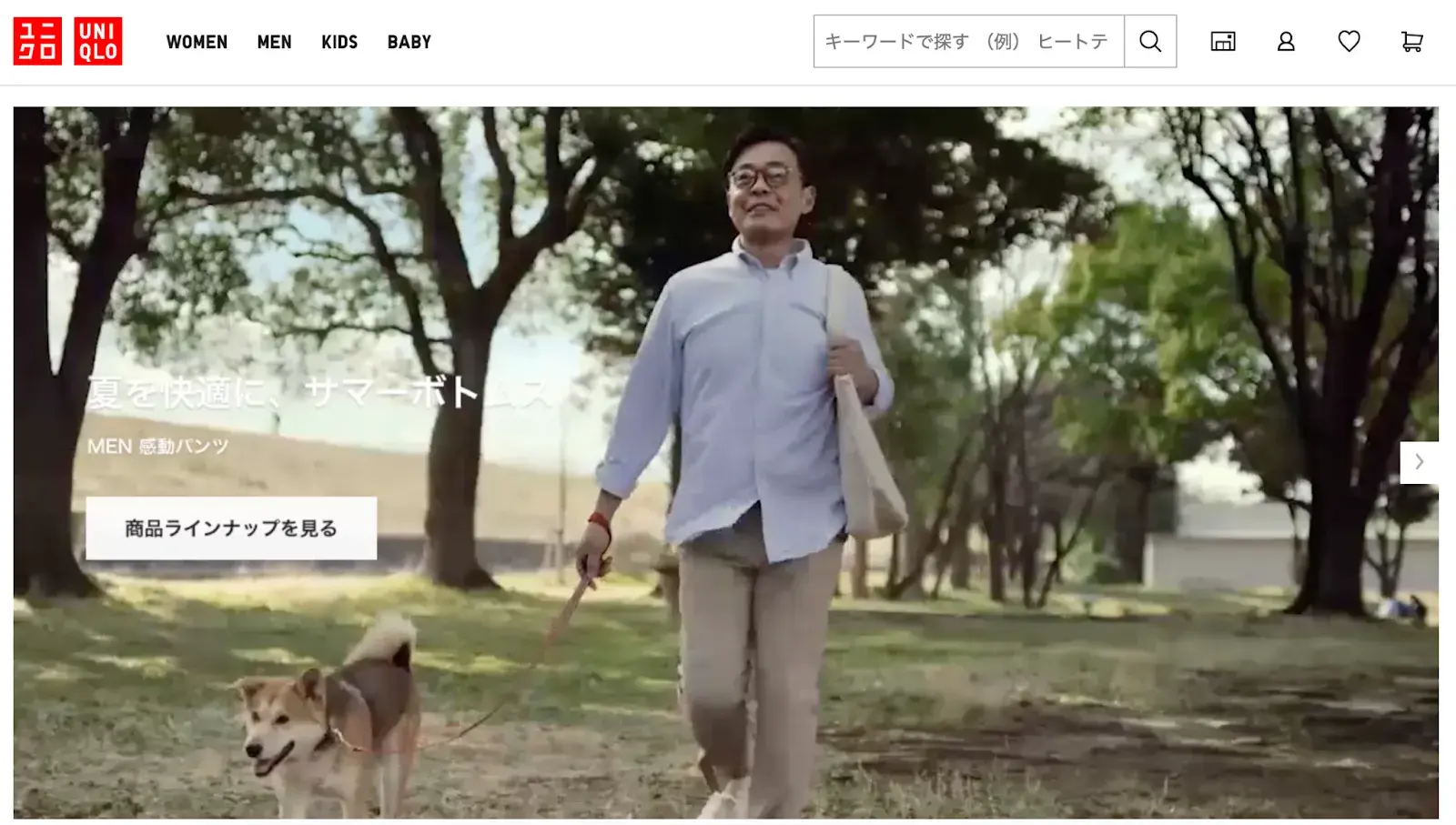Focus the keyword search field
Image resolution: width=1456 pixels, height=825 pixels.
click(x=969, y=41)
